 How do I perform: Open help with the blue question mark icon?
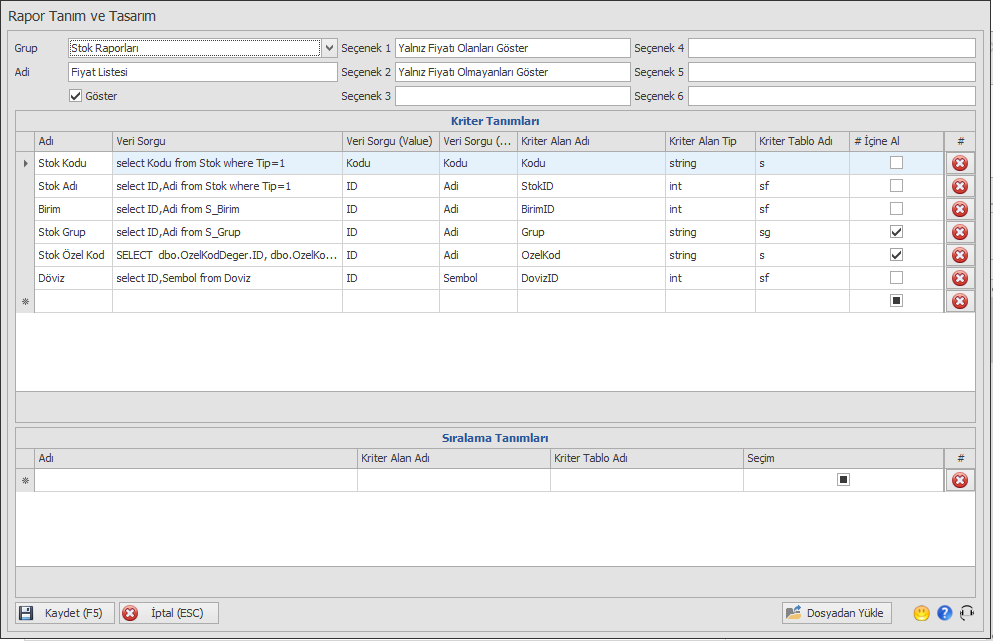(944, 613)
